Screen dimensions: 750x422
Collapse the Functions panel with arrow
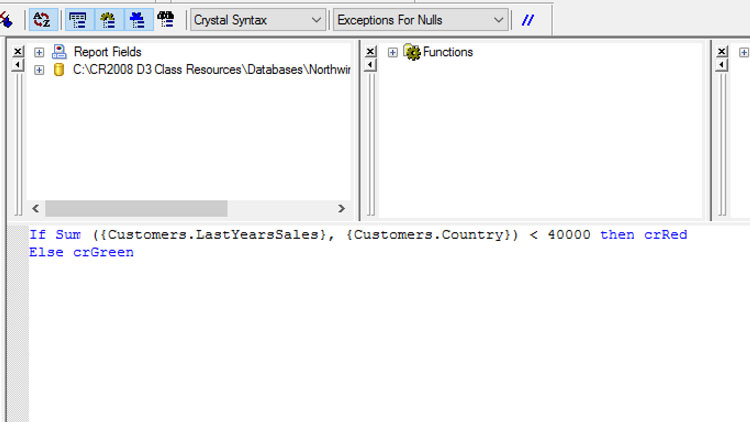pos(370,65)
